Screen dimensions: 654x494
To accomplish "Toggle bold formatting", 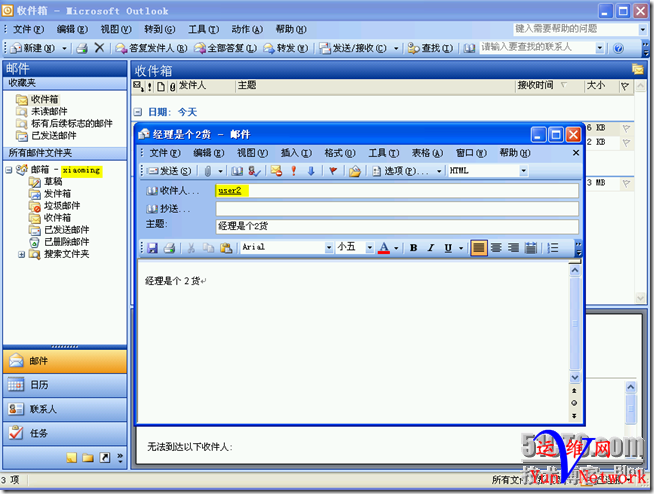I will (413, 248).
